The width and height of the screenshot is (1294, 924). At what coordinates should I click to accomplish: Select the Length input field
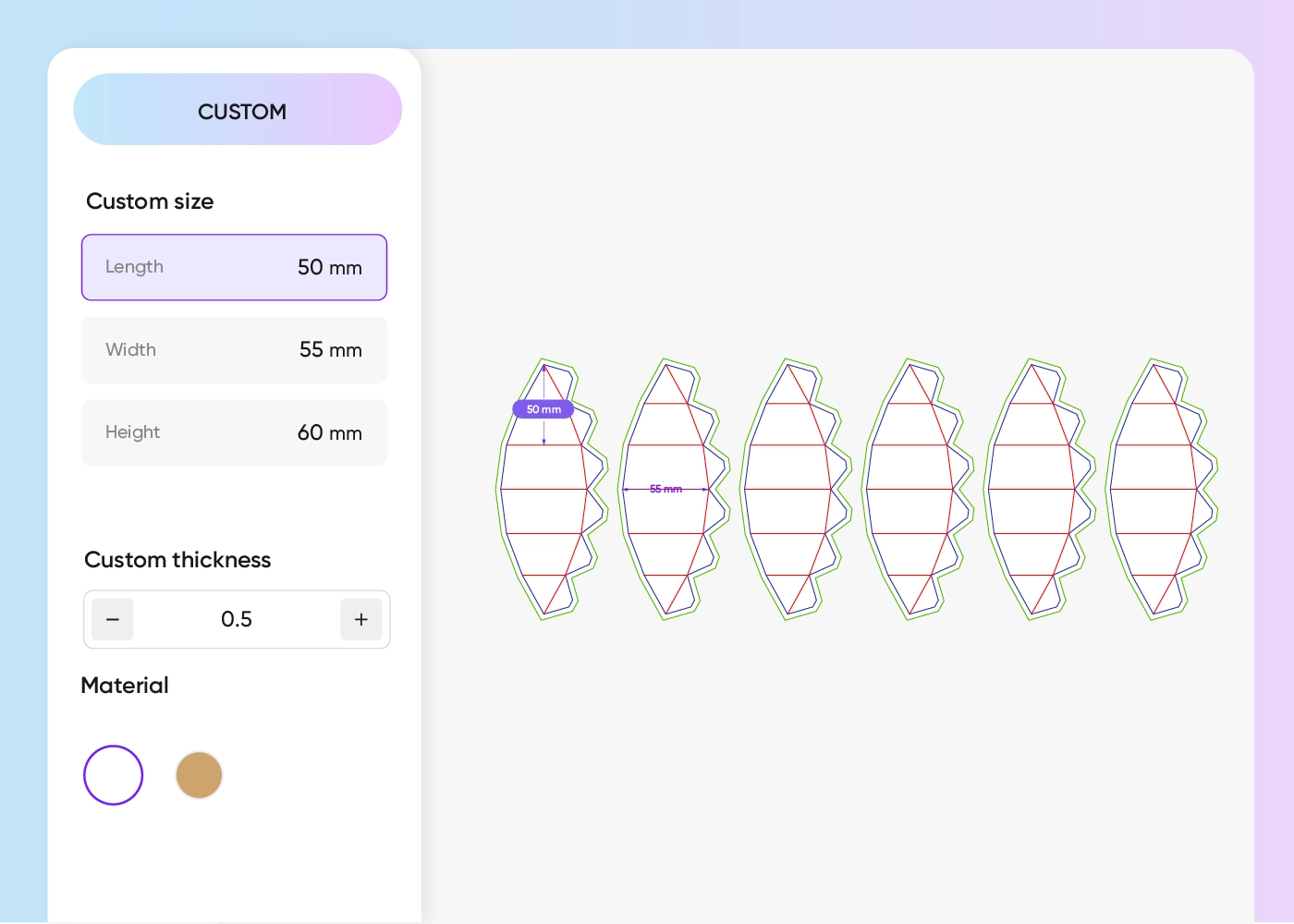[x=234, y=267]
